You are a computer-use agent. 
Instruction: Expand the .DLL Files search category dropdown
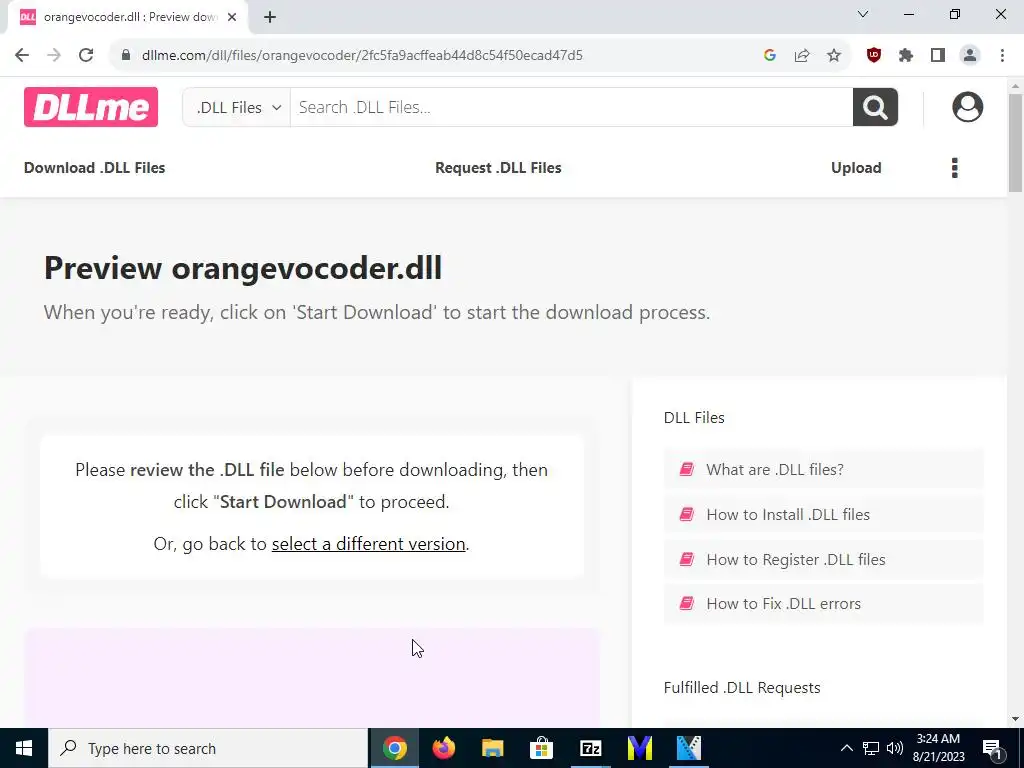pyautogui.click(x=237, y=107)
